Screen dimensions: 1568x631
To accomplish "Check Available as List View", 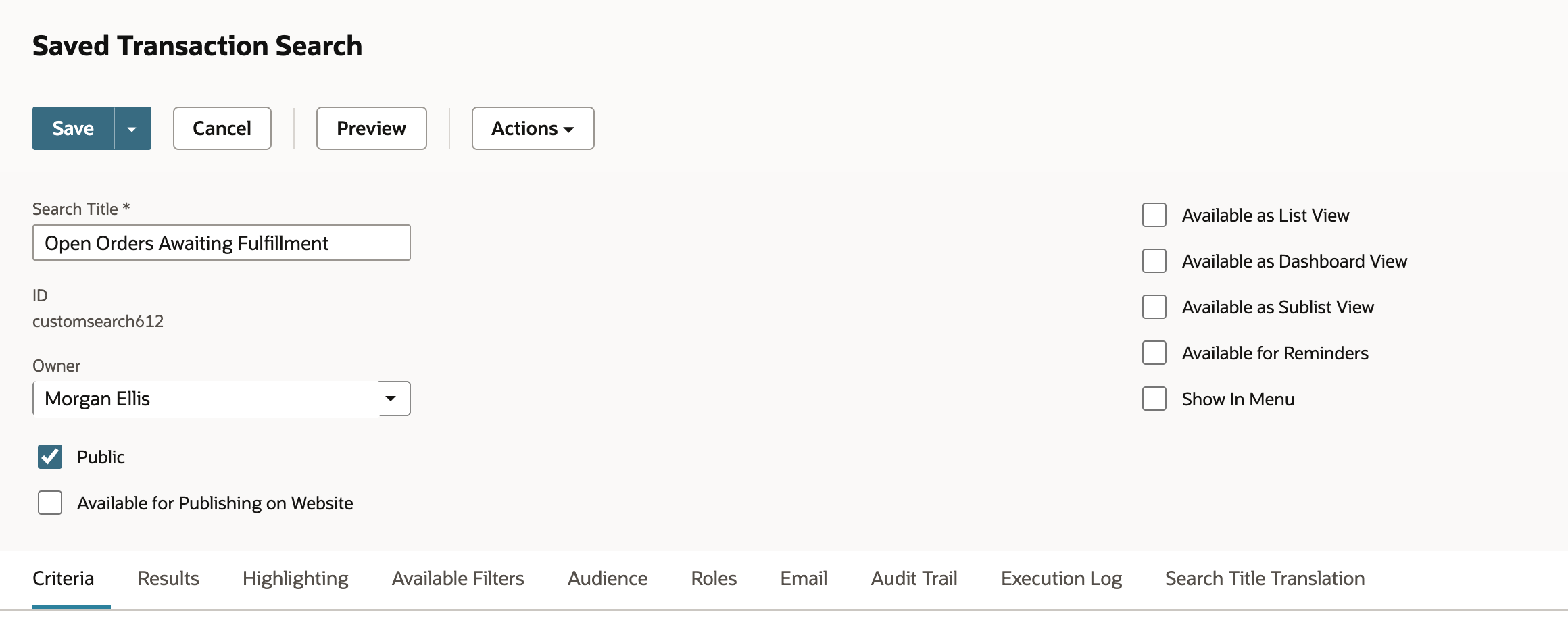I will (1154, 215).
